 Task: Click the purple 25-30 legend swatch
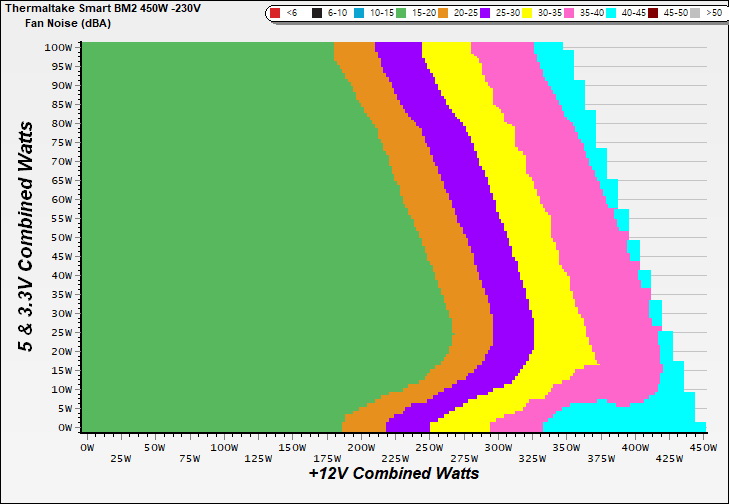point(485,13)
